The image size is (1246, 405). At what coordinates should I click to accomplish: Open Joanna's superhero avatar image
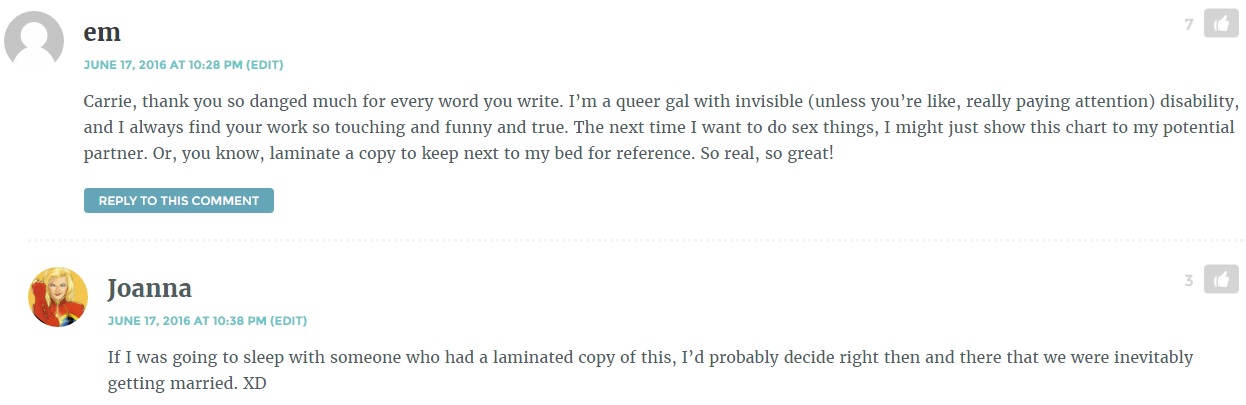[x=59, y=297]
